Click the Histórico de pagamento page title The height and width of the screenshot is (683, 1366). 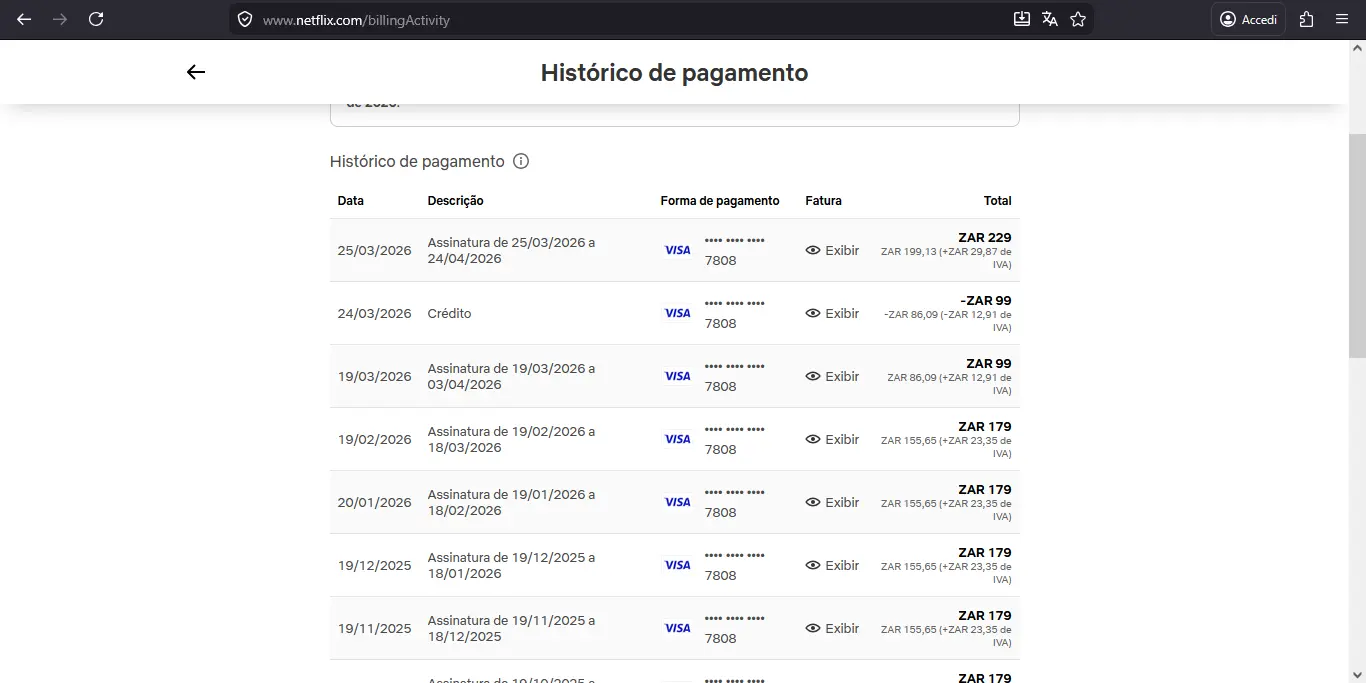(x=674, y=73)
